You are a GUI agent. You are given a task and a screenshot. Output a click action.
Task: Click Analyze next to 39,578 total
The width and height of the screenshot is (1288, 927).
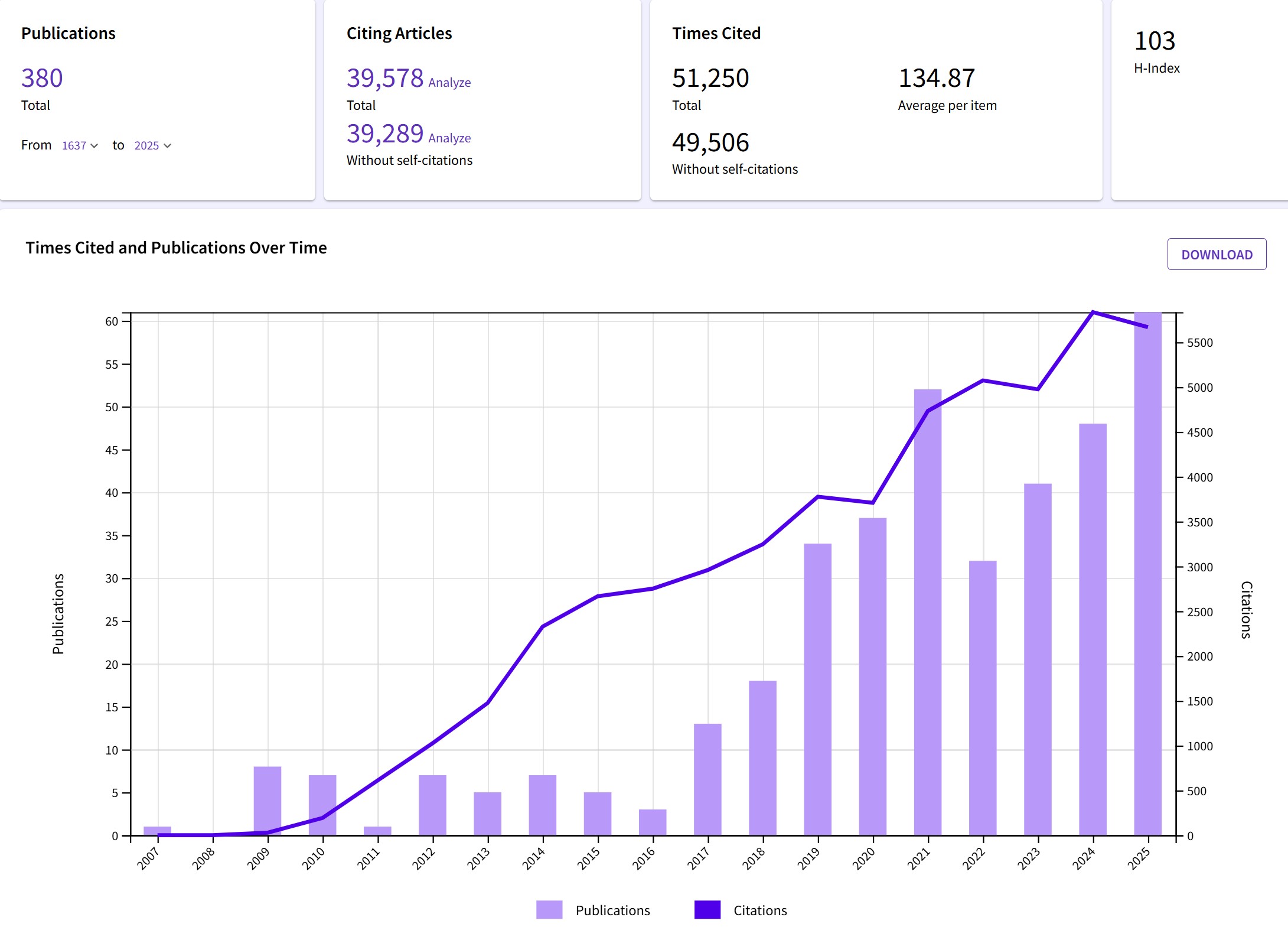coord(449,83)
